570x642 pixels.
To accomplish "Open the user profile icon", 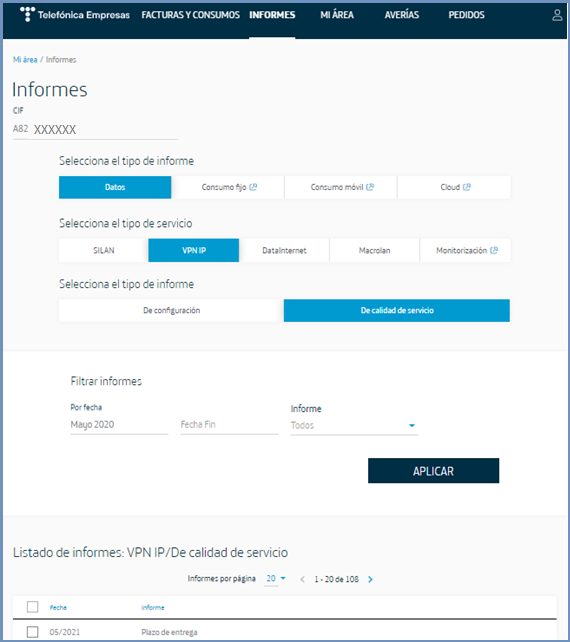I will pyautogui.click(x=557, y=15).
